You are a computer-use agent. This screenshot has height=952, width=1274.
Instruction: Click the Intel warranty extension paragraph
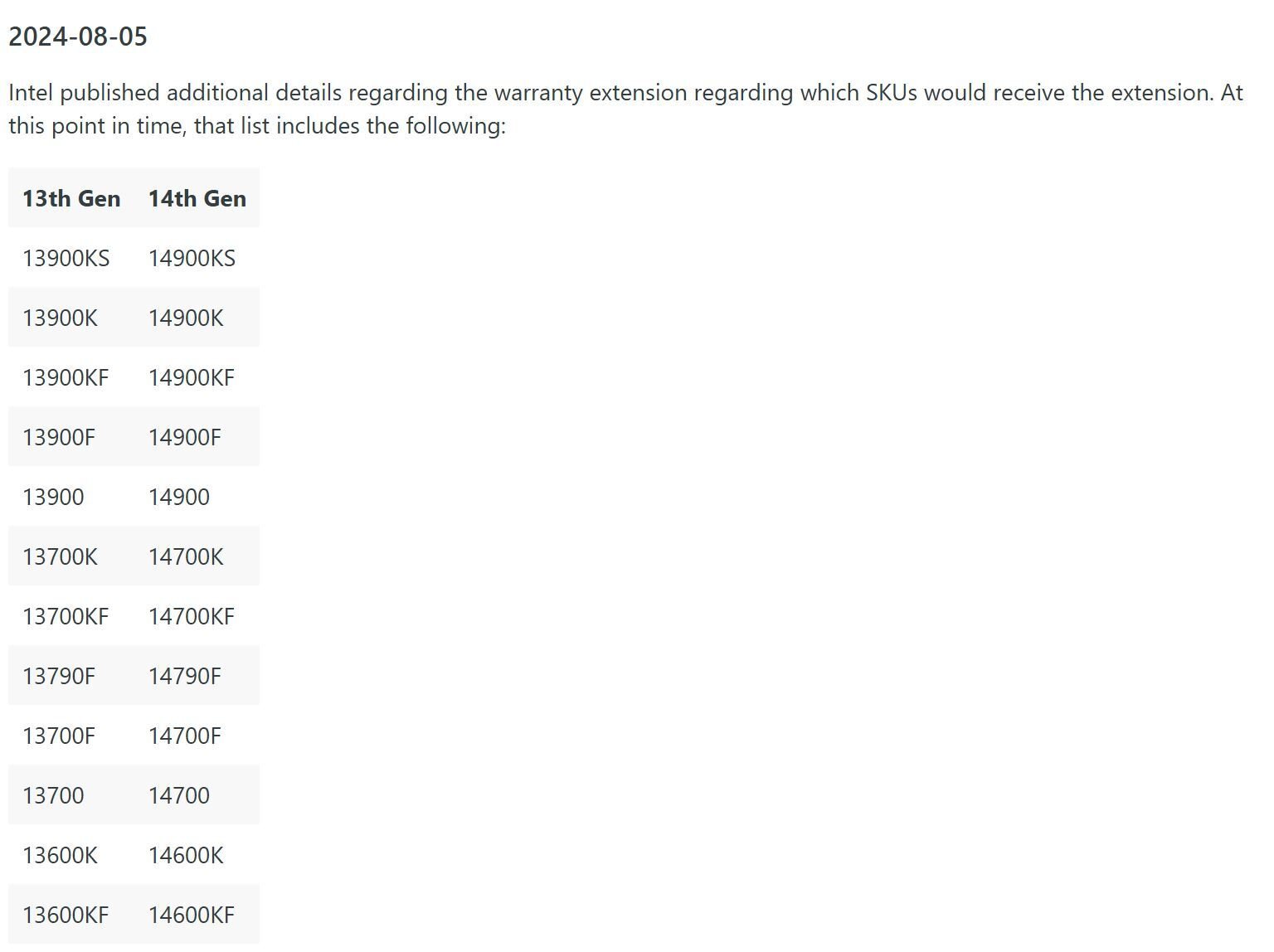[x=625, y=109]
